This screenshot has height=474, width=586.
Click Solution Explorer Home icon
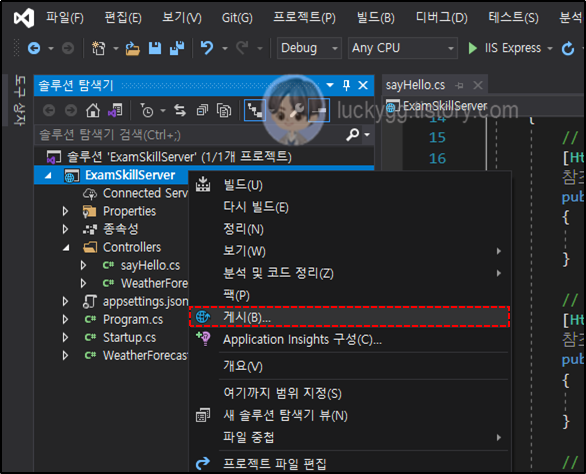click(93, 111)
